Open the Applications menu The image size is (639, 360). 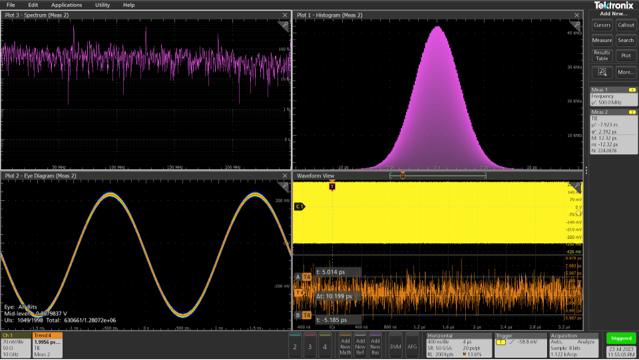[x=66, y=5]
